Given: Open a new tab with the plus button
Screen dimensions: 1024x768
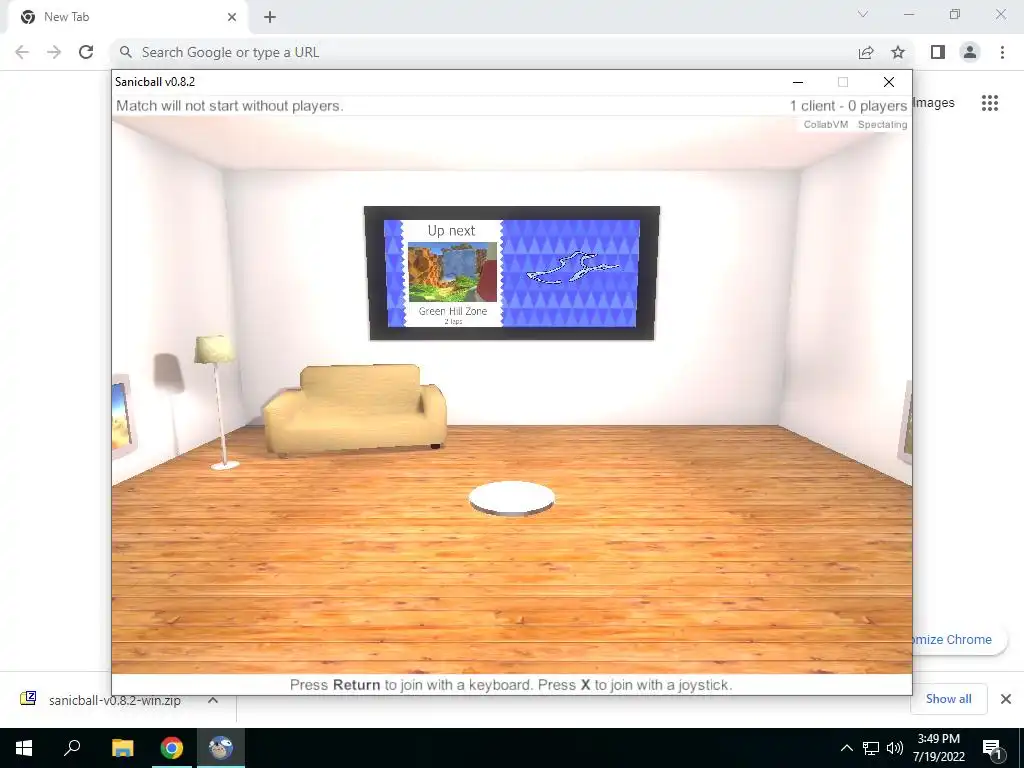Looking at the screenshot, I should pyautogui.click(x=270, y=17).
